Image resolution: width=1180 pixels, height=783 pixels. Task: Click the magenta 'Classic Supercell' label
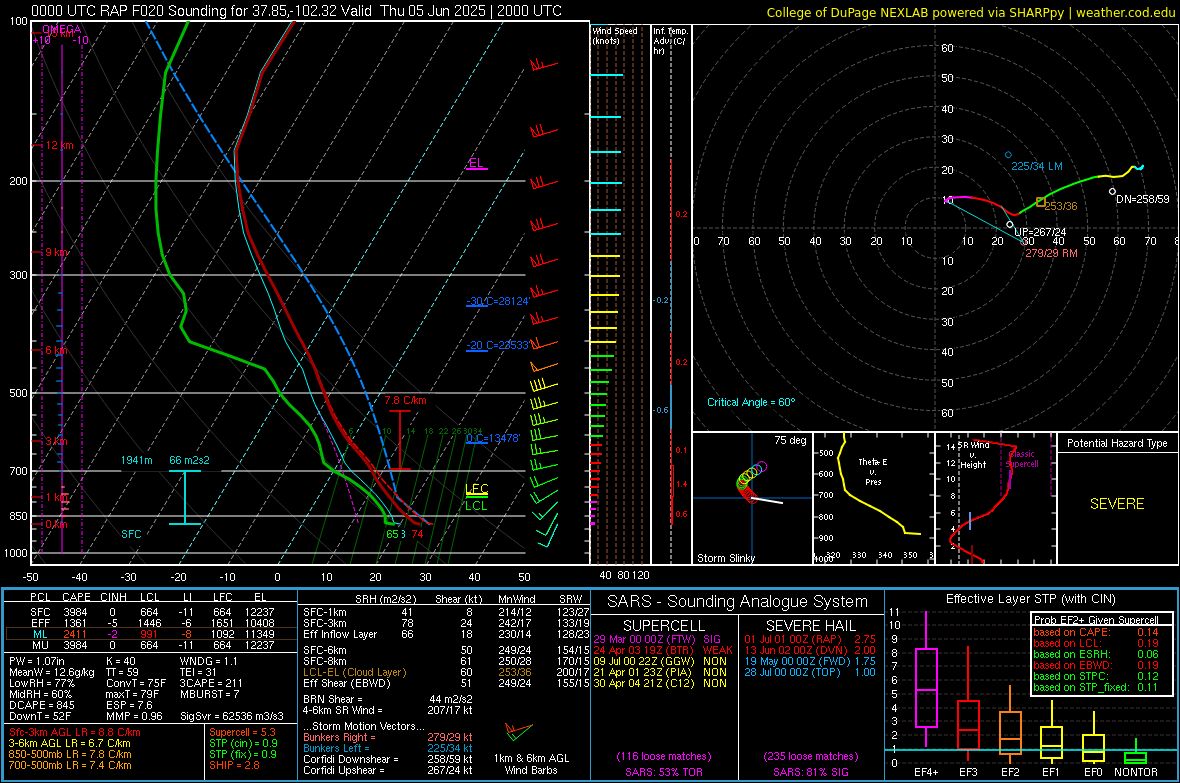[1022, 459]
